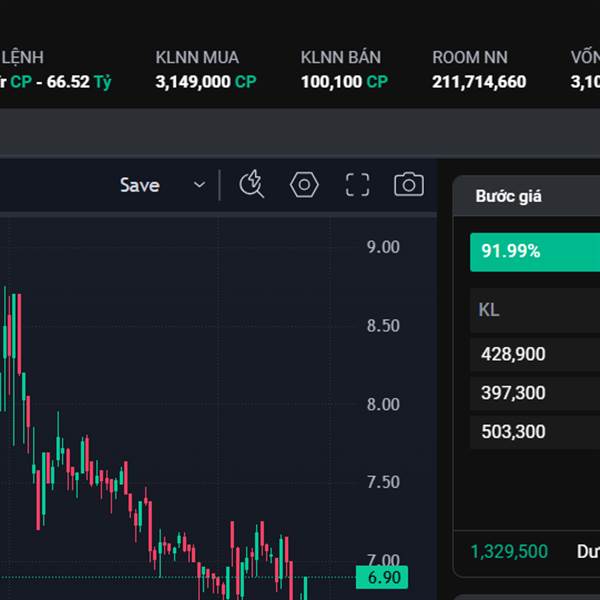The height and width of the screenshot is (600, 600).
Task: Click the KLNN BÁN 100,100 CP value
Action: (344, 82)
